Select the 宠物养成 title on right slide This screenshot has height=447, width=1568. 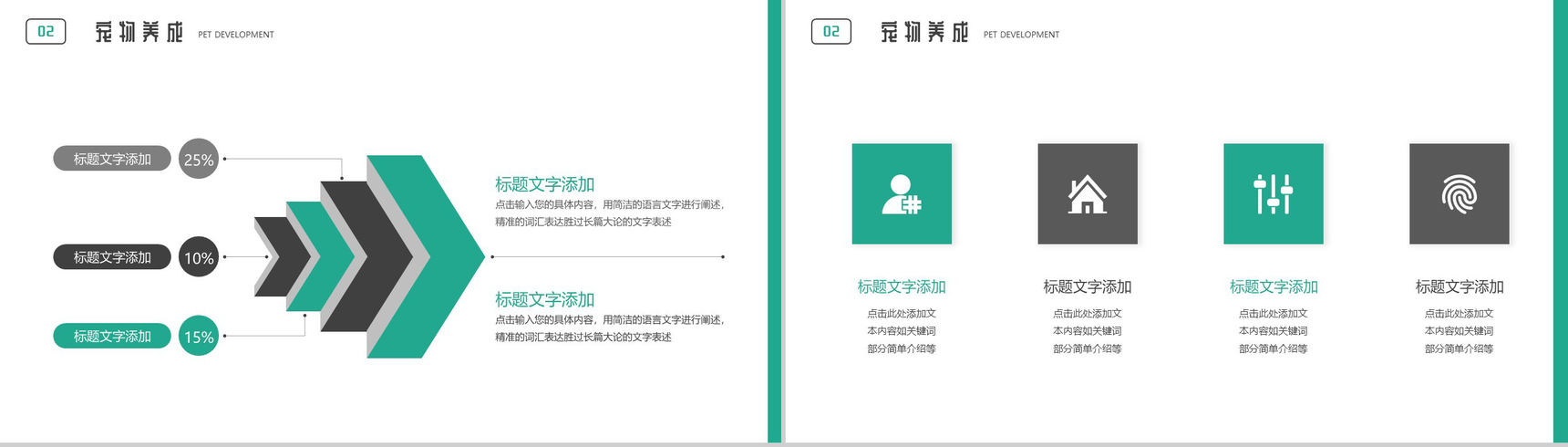pyautogui.click(x=924, y=33)
